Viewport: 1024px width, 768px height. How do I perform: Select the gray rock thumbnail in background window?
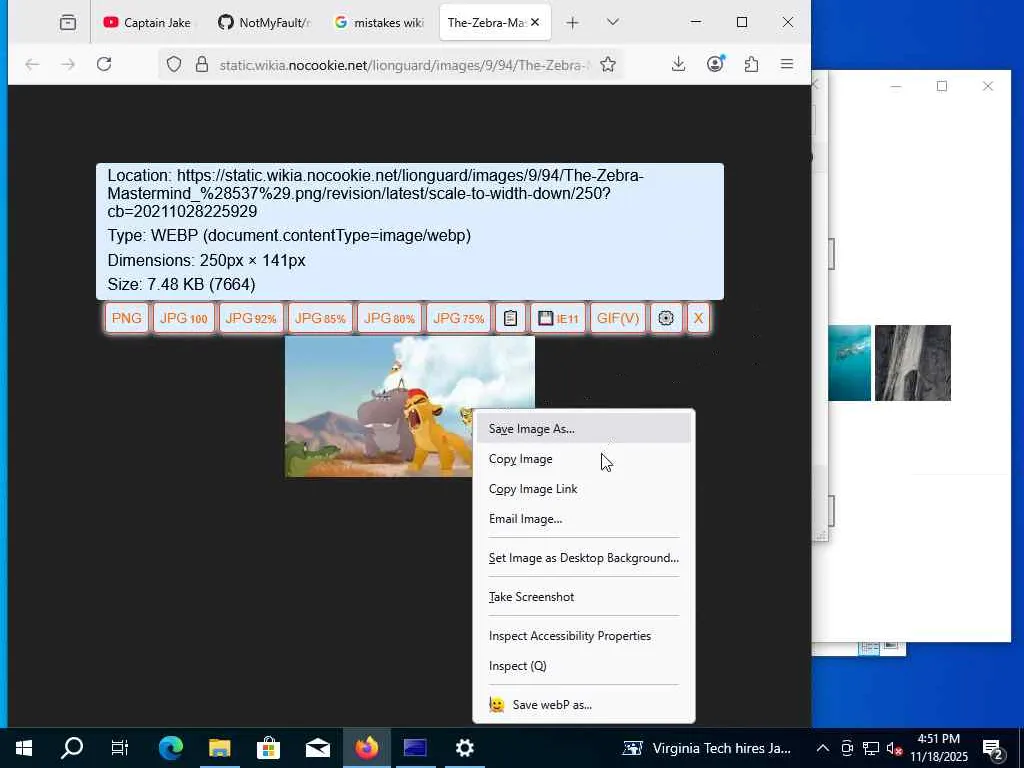click(x=913, y=363)
